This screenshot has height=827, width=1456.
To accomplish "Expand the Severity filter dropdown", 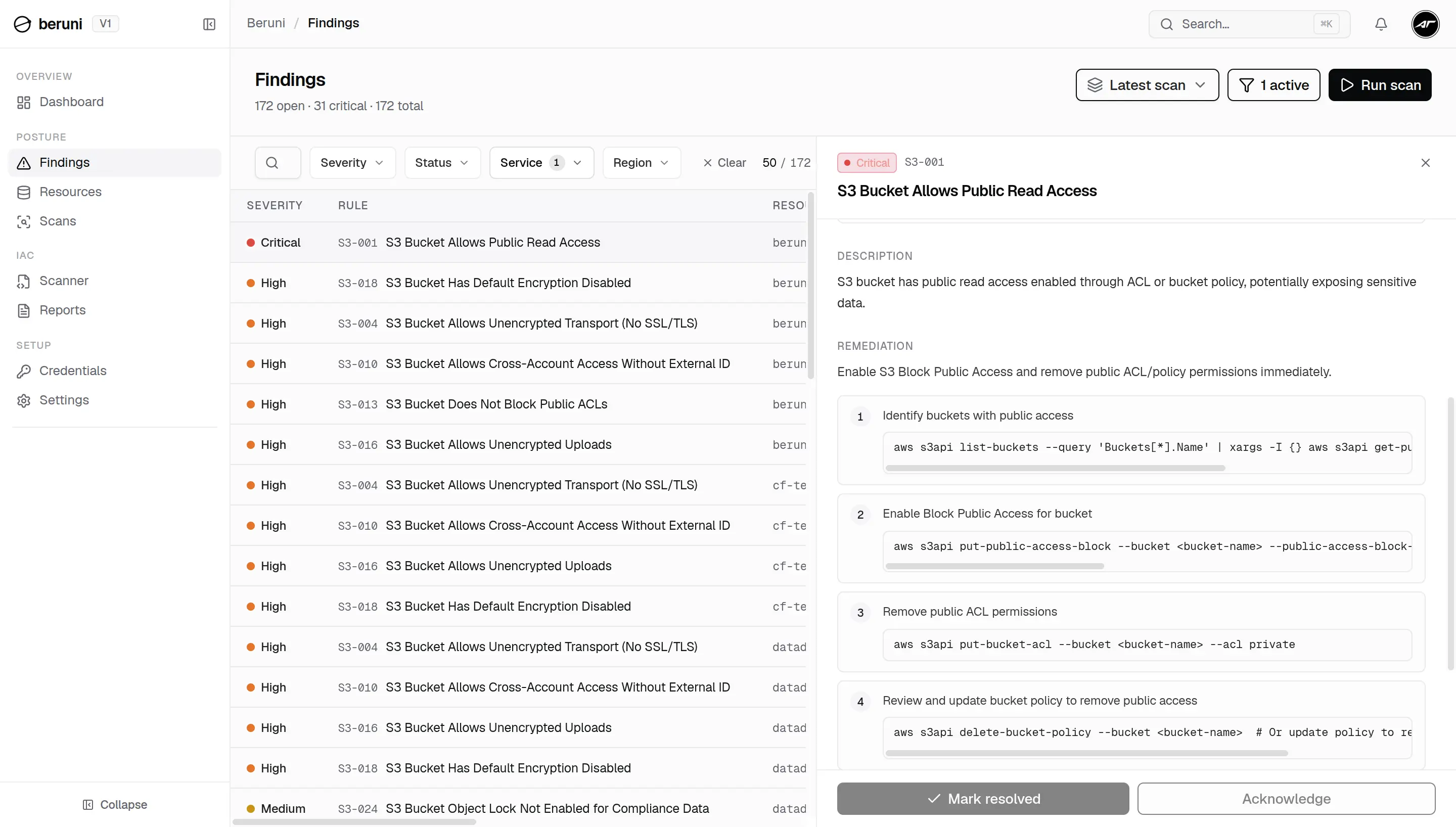I will click(x=352, y=163).
